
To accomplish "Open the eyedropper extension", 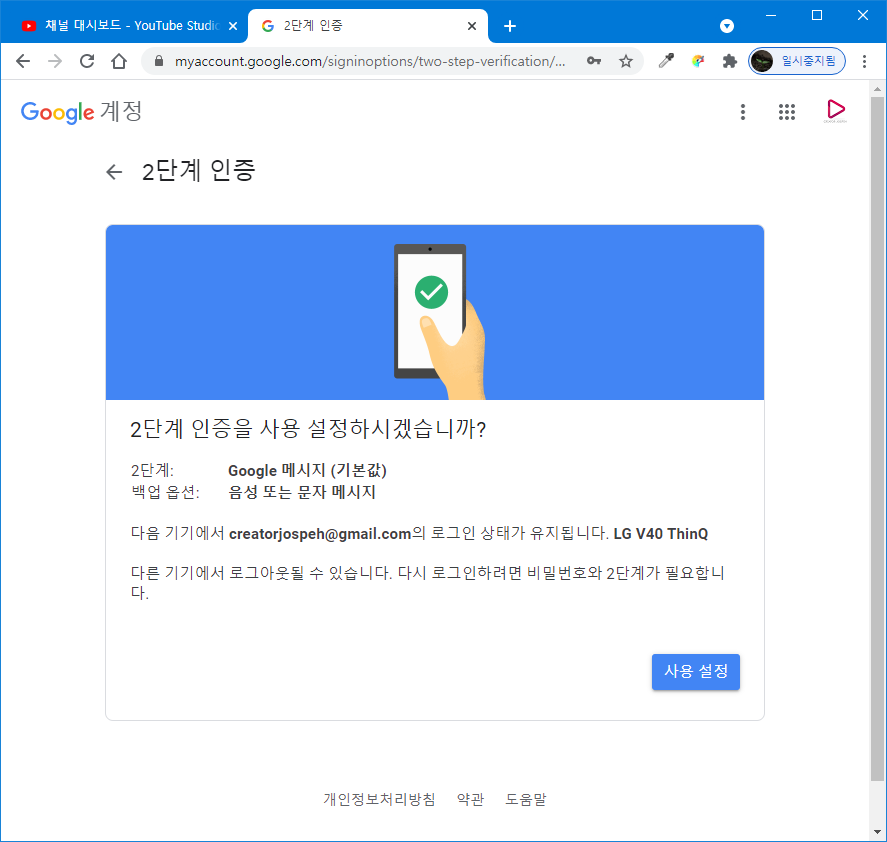I will pyautogui.click(x=666, y=61).
